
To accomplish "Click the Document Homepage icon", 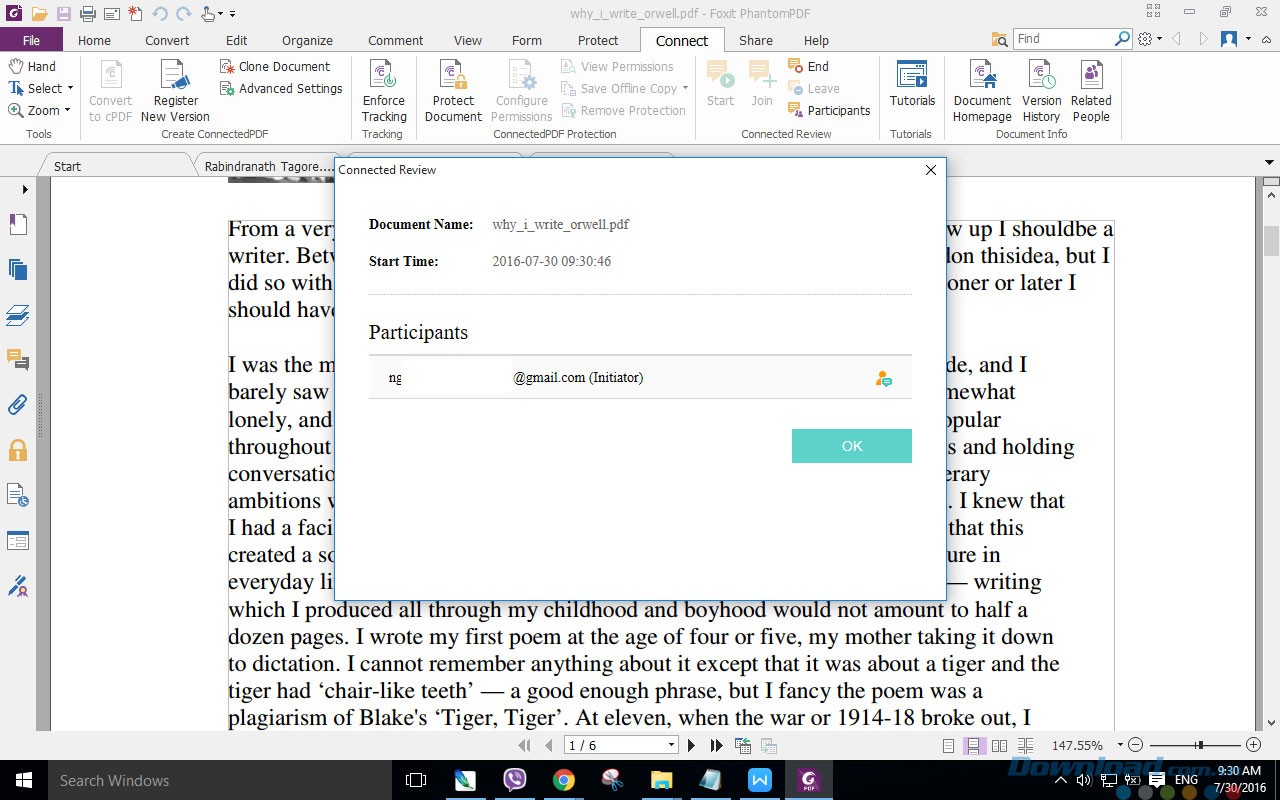I will click(x=982, y=78).
